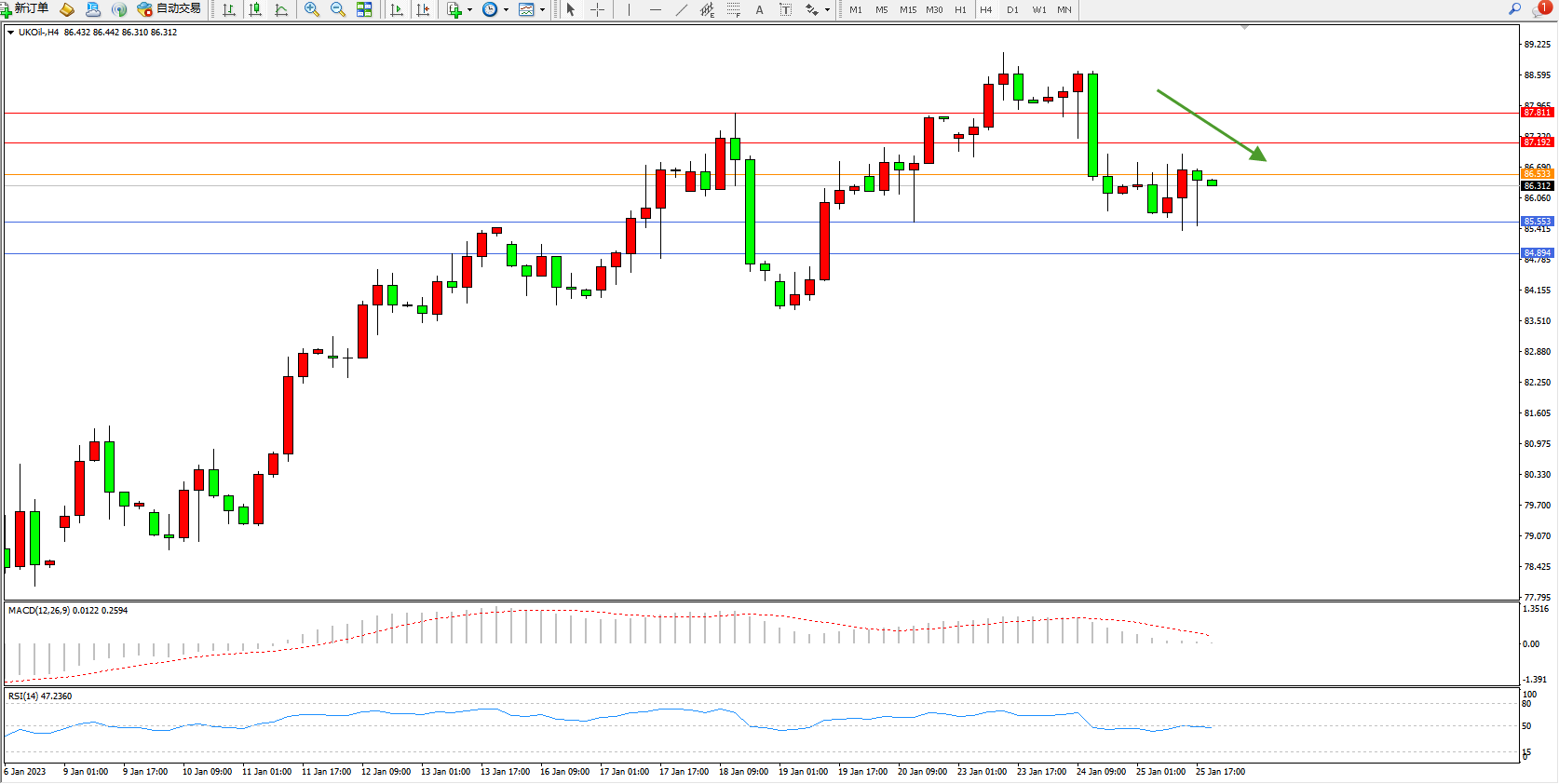
Task: Expand the arrows objects dropdown
Action: (x=827, y=10)
